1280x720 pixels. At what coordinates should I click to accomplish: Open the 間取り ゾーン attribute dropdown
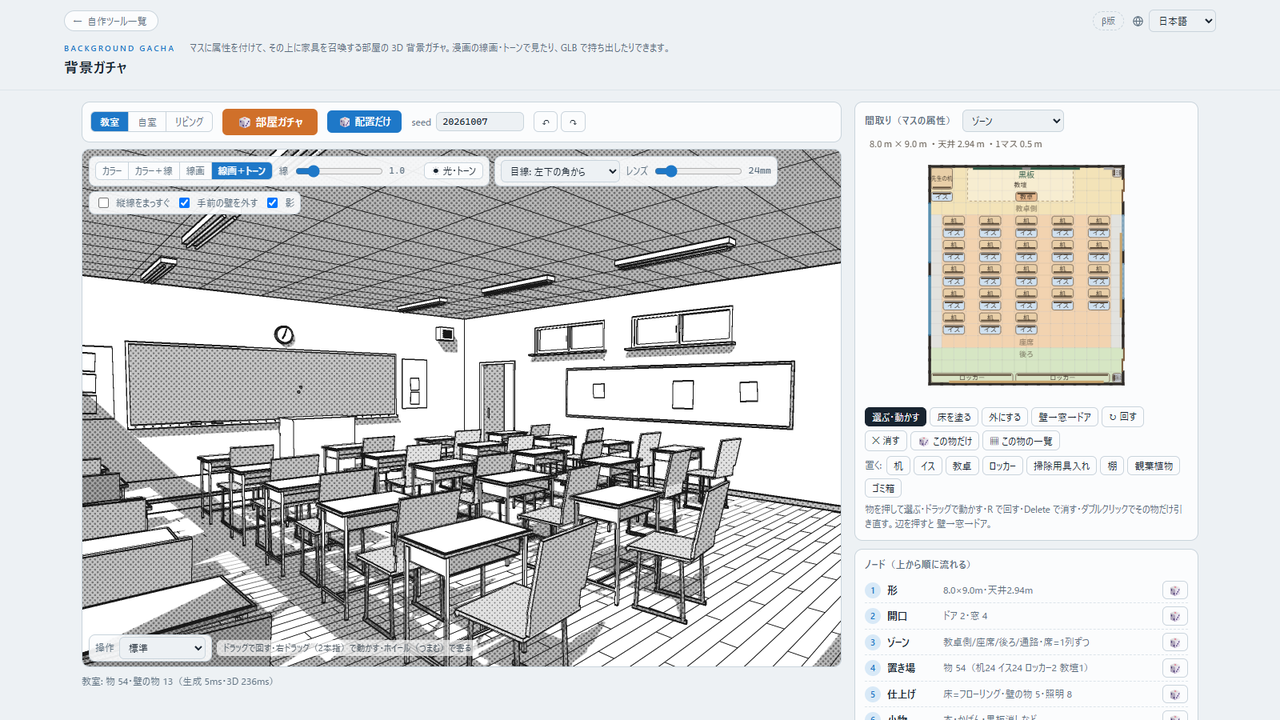point(1013,121)
